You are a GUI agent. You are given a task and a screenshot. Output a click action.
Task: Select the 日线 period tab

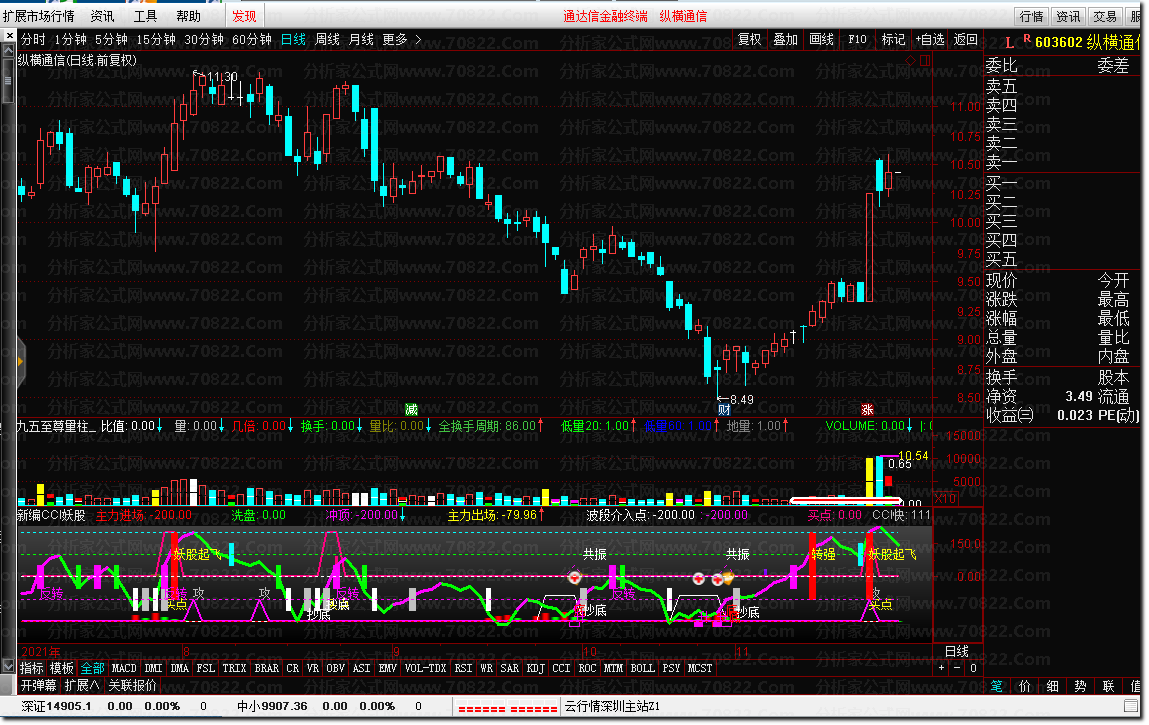293,40
